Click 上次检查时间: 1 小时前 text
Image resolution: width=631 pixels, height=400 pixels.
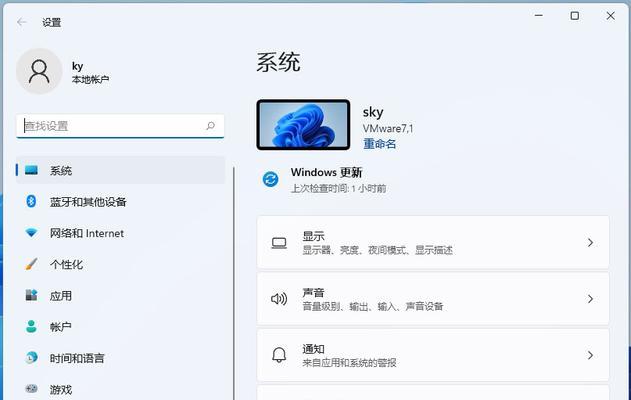338,188
